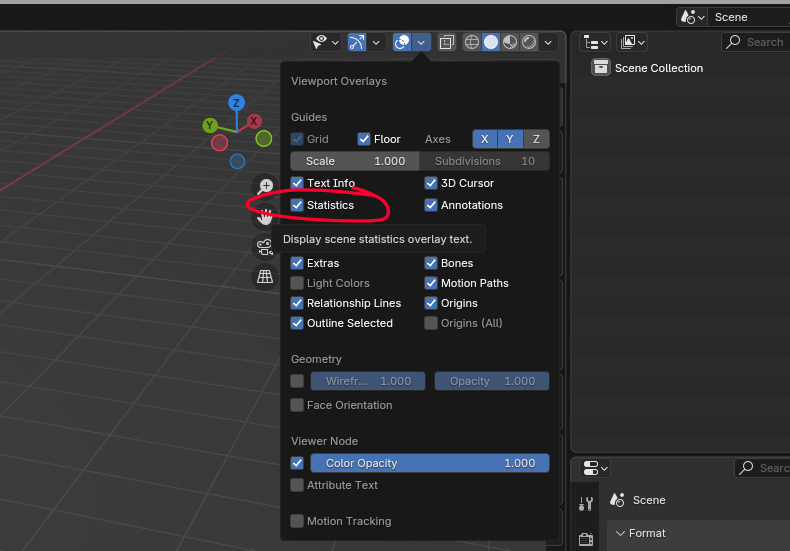
Task: Select Scene Collection in the outliner
Action: click(x=658, y=68)
